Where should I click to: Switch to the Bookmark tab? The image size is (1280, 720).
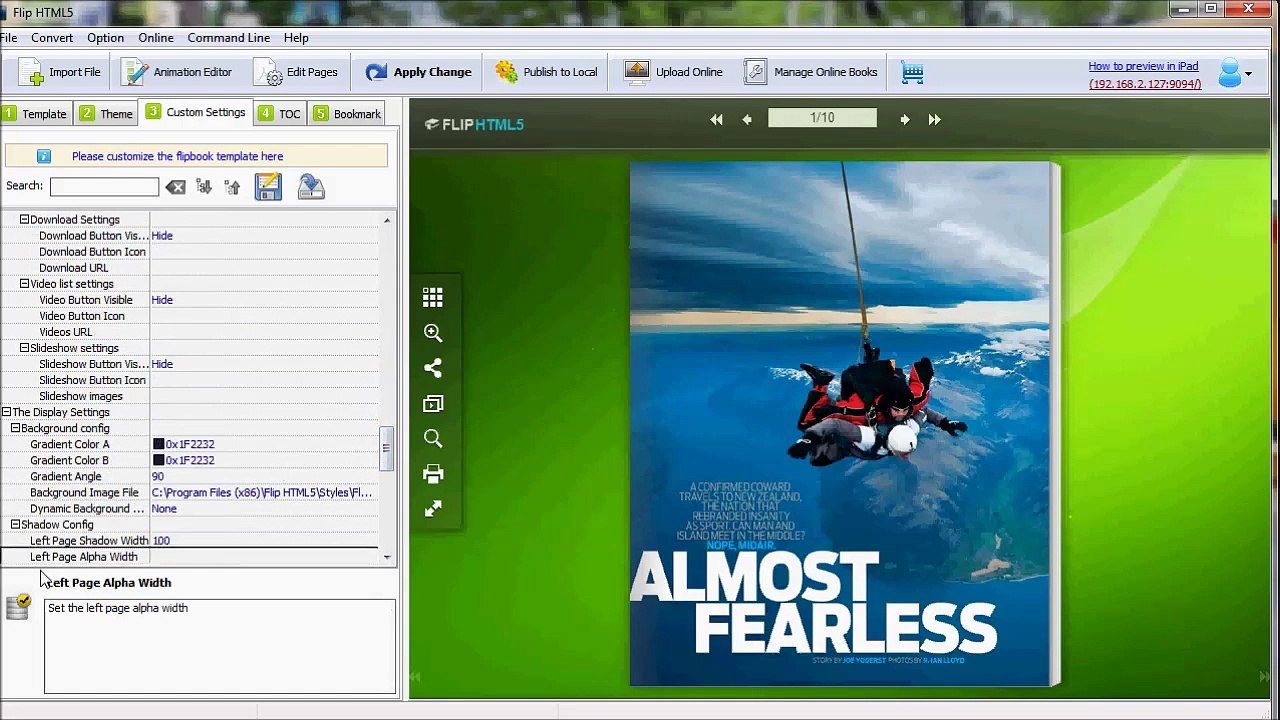point(346,114)
